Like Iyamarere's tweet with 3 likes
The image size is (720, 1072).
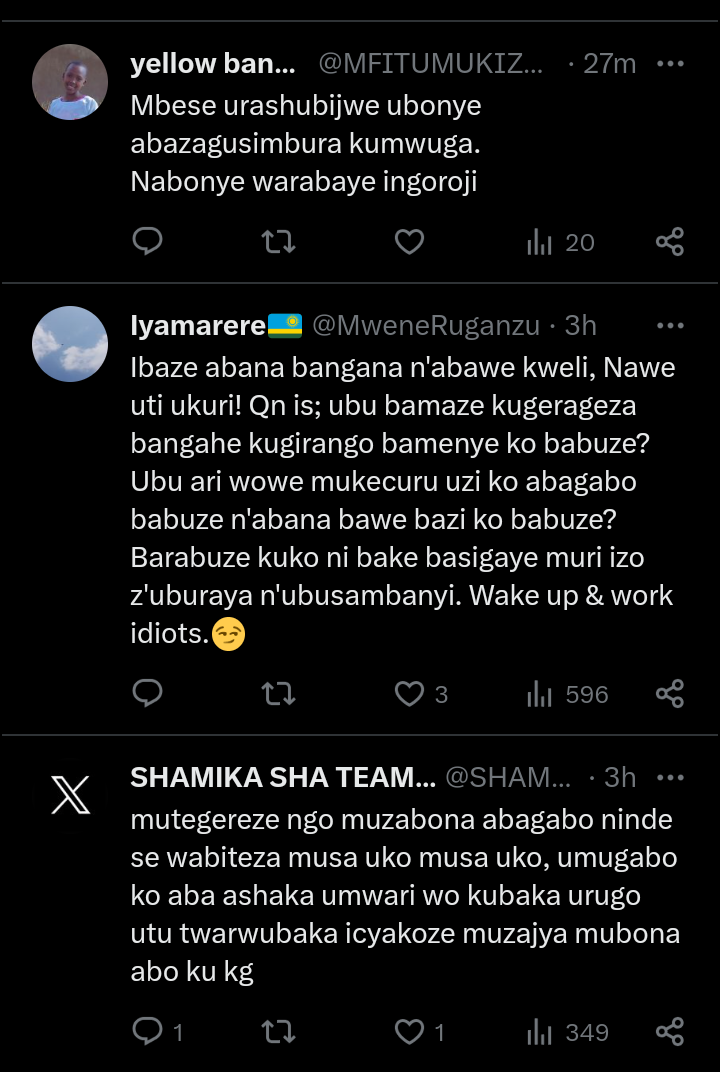[409, 693]
